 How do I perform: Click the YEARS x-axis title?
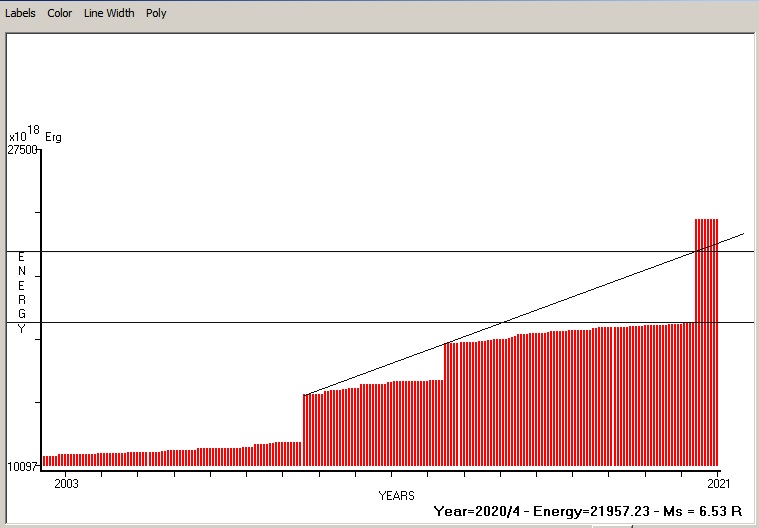click(x=396, y=495)
